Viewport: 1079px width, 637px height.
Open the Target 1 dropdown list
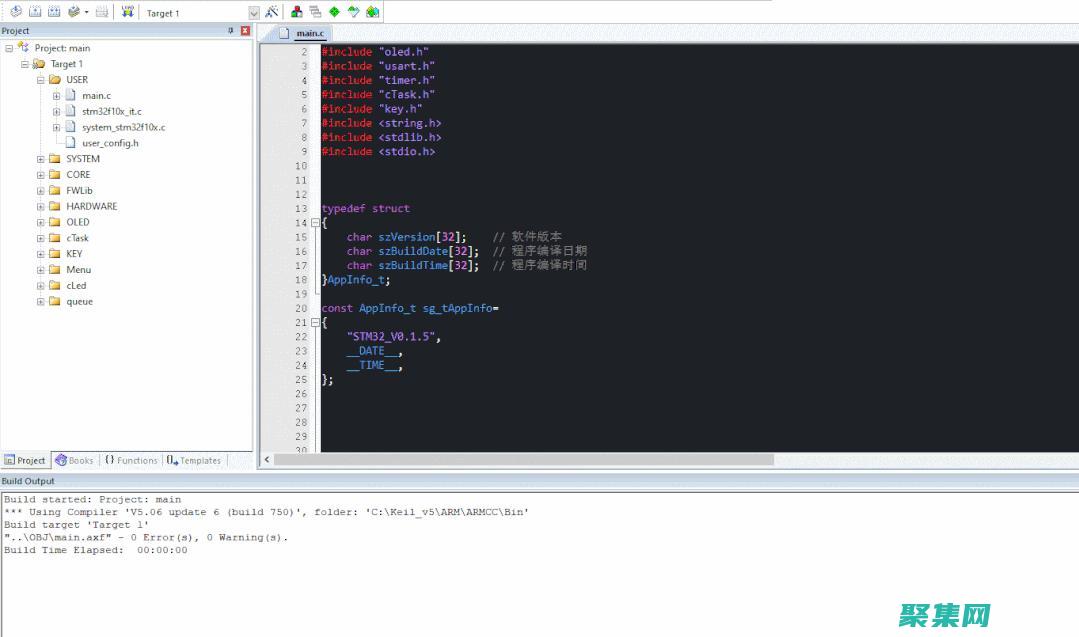click(x=253, y=13)
